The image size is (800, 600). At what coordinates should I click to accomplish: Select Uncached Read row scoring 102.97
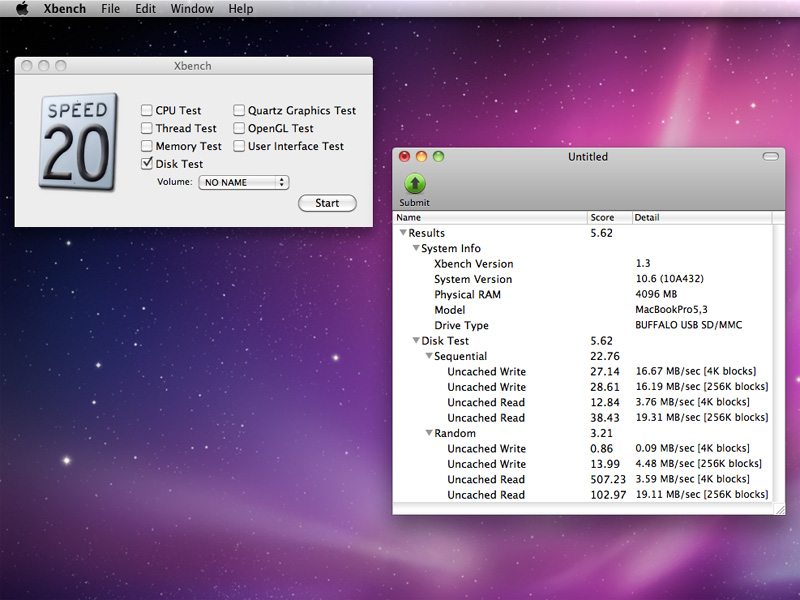point(583,494)
